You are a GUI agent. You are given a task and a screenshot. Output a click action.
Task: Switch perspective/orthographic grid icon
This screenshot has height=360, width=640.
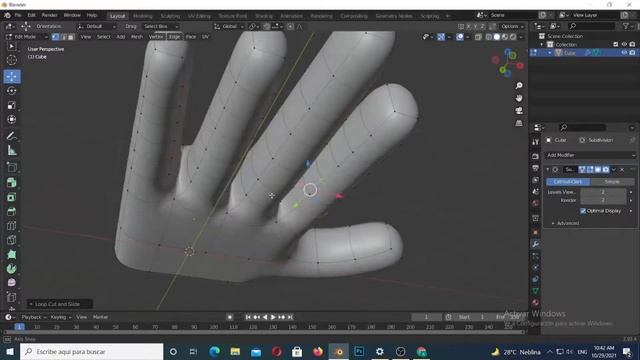click(519, 123)
